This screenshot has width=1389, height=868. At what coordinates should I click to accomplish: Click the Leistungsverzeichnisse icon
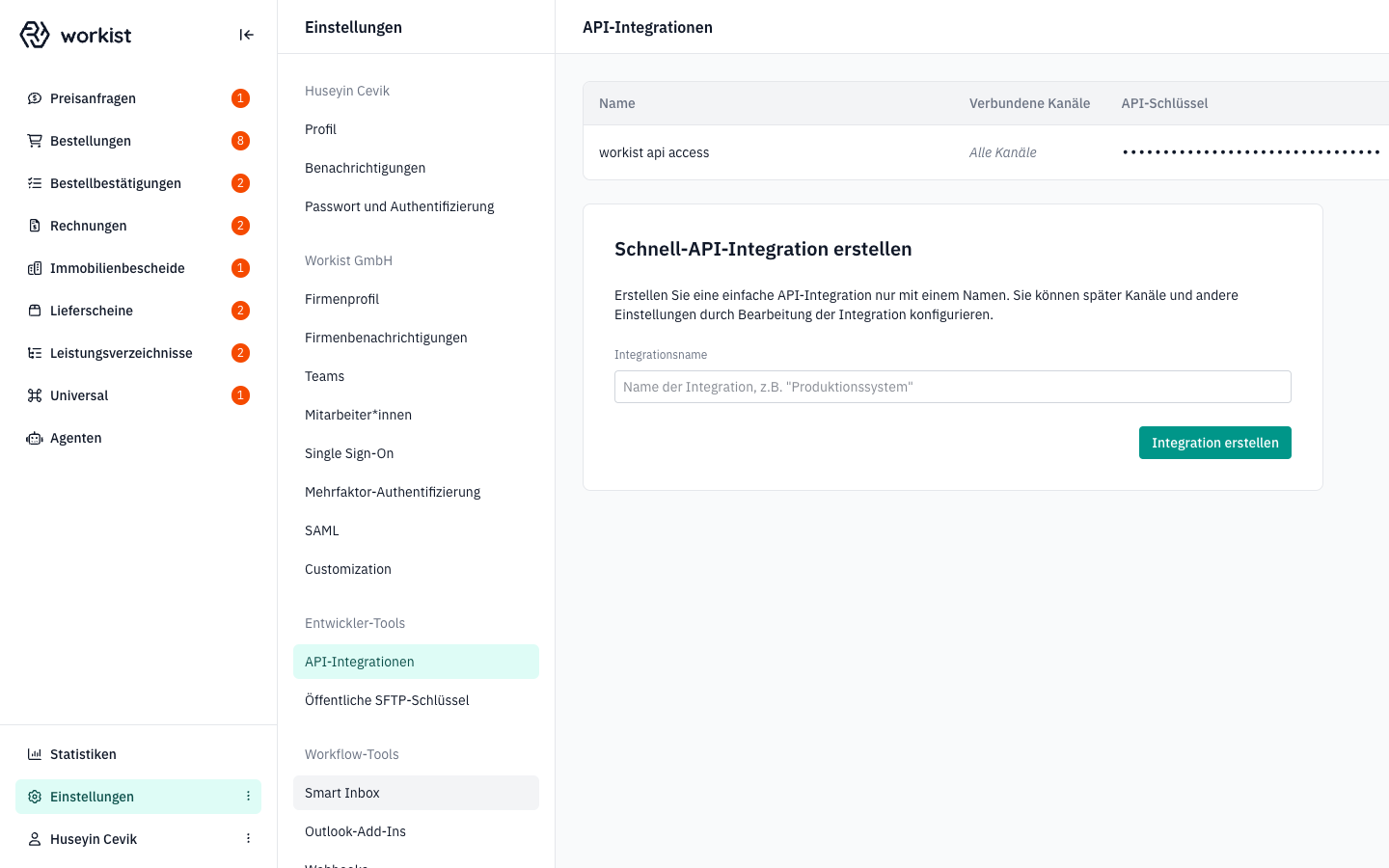35,353
